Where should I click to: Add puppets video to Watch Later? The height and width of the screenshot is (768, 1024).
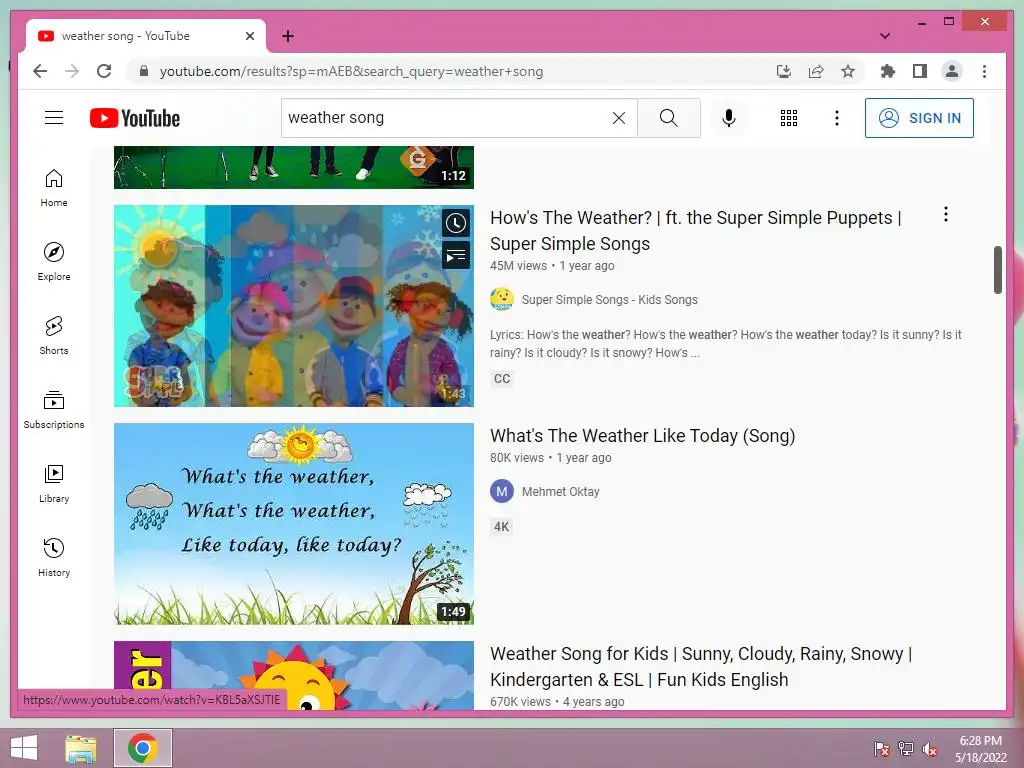[x=456, y=223]
